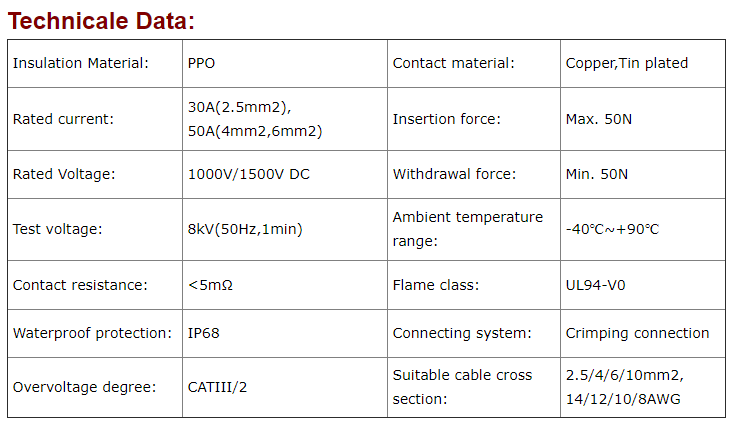Click the -40℃~+90℃ temperature range value
This screenshot has width=740, height=429.
tap(612, 229)
